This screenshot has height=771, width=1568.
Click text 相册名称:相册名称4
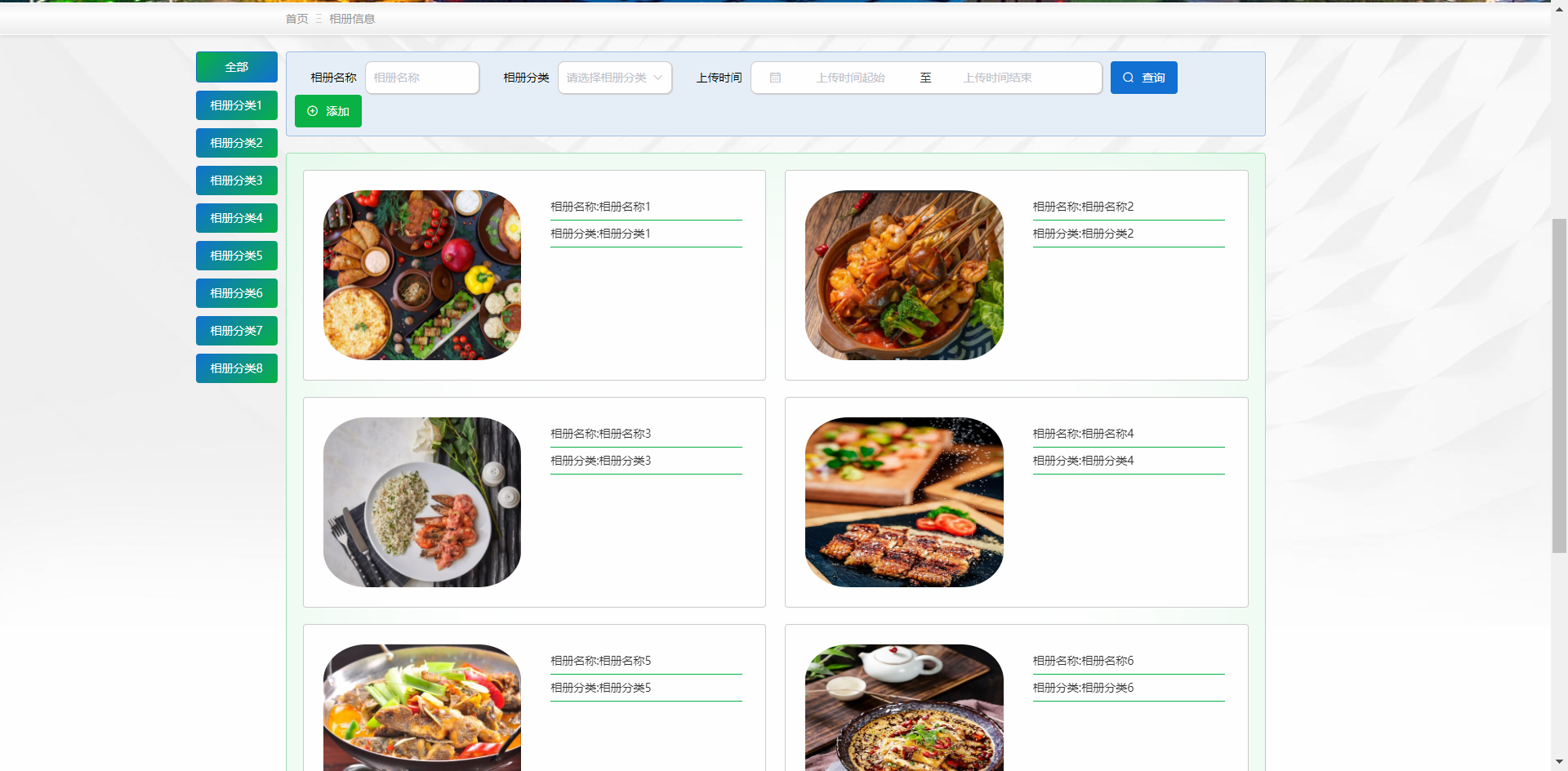coord(1083,434)
